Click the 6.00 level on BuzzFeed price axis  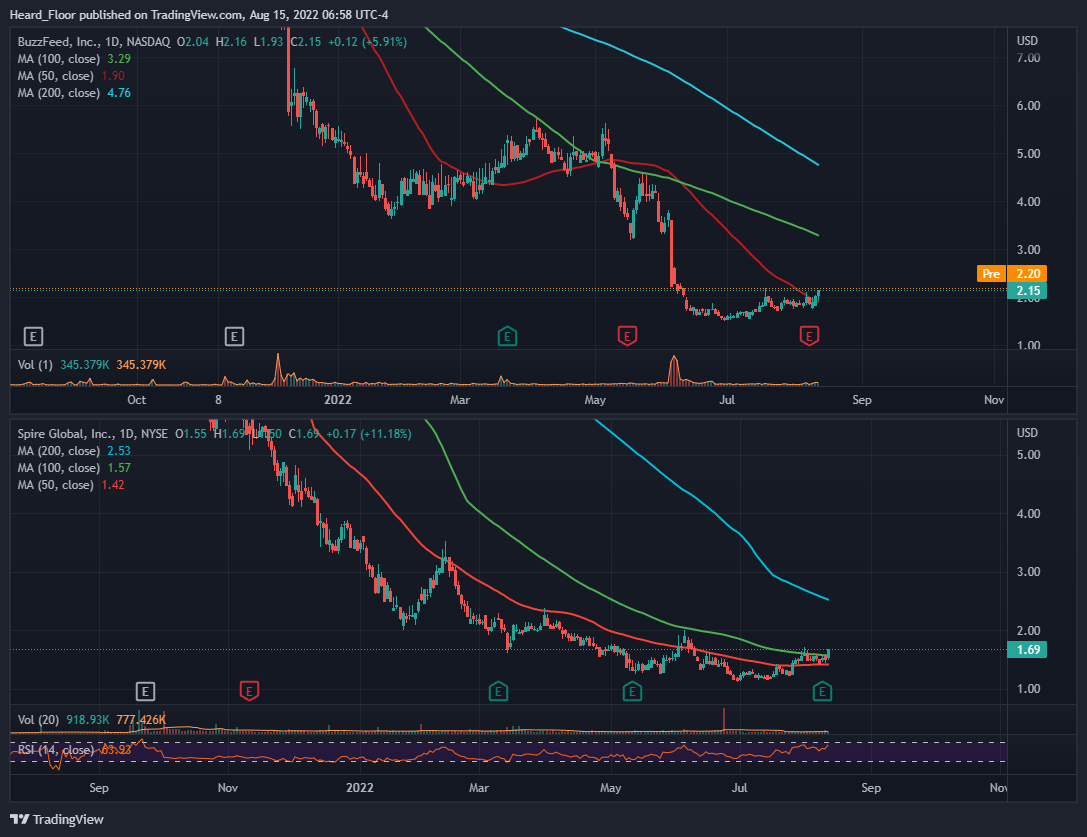(1028, 106)
